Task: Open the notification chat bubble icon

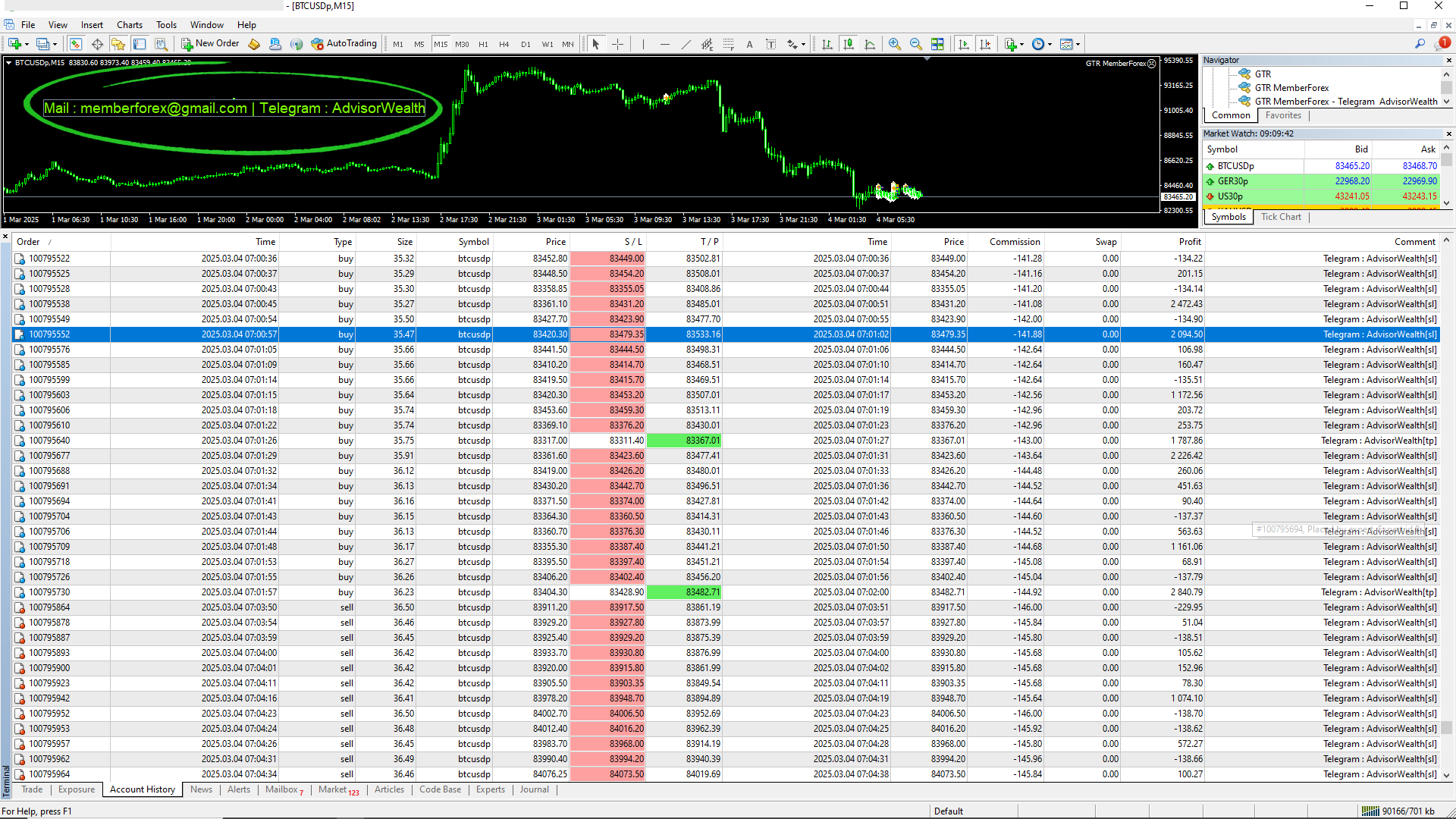Action: click(1442, 44)
